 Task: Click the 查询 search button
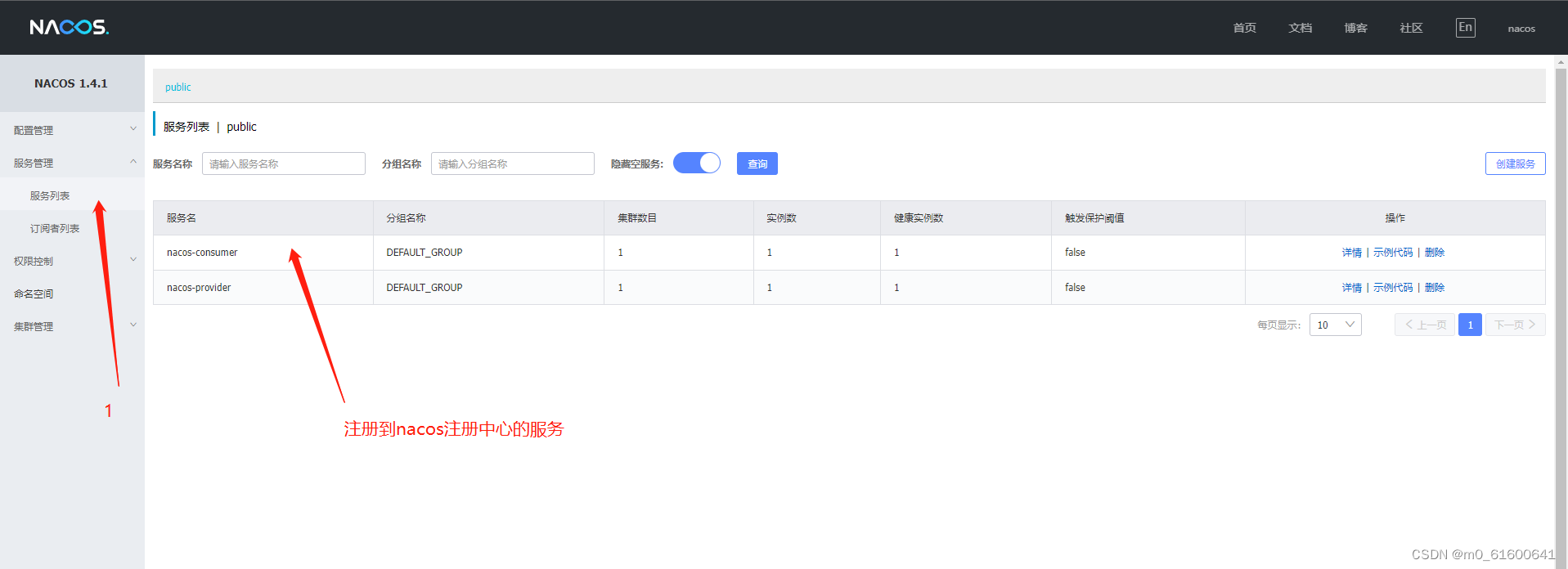[757, 164]
